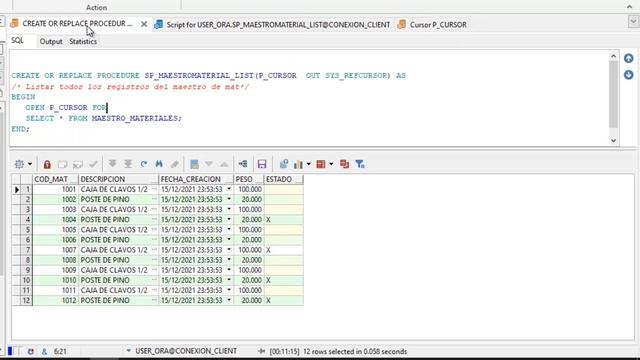Click the fetch last page icon
640x360 pixels.
pyautogui.click(x=128, y=164)
